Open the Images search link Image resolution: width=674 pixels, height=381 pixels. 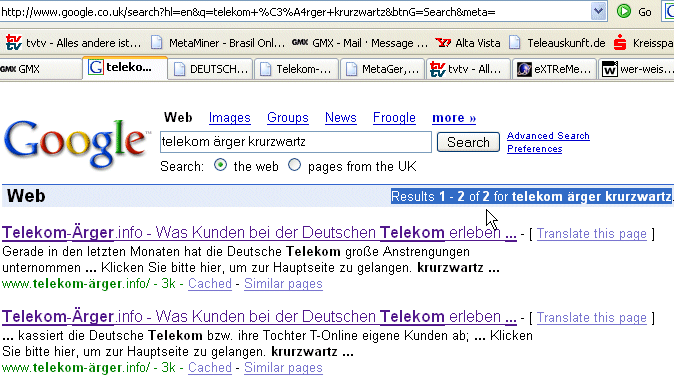click(x=230, y=118)
